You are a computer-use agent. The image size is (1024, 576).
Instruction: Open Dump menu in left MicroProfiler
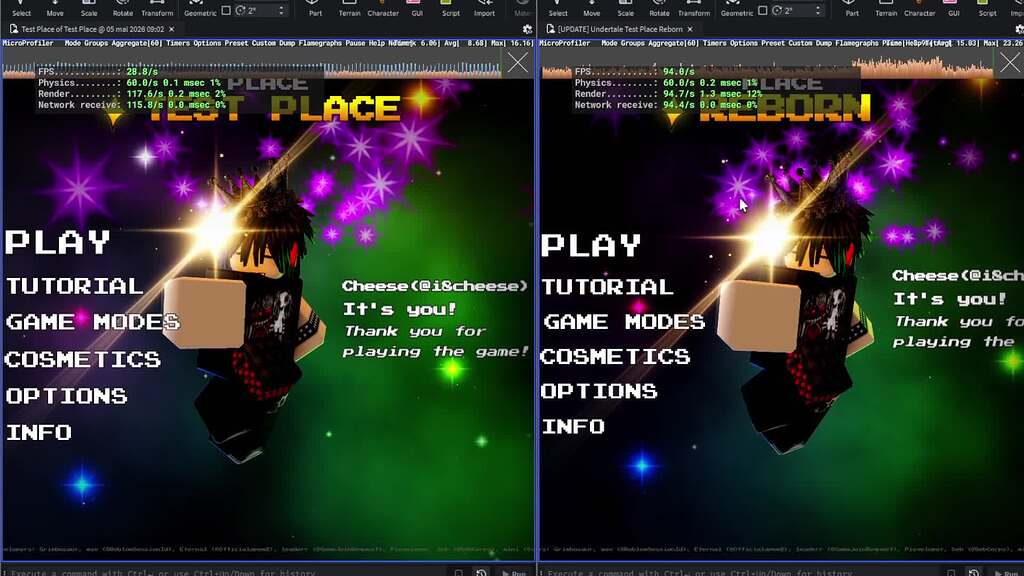click(287, 43)
